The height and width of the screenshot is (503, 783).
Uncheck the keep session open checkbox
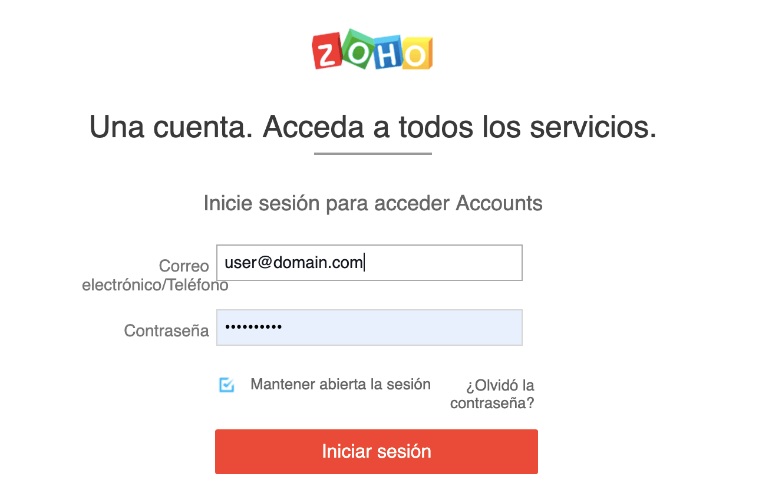pos(227,385)
